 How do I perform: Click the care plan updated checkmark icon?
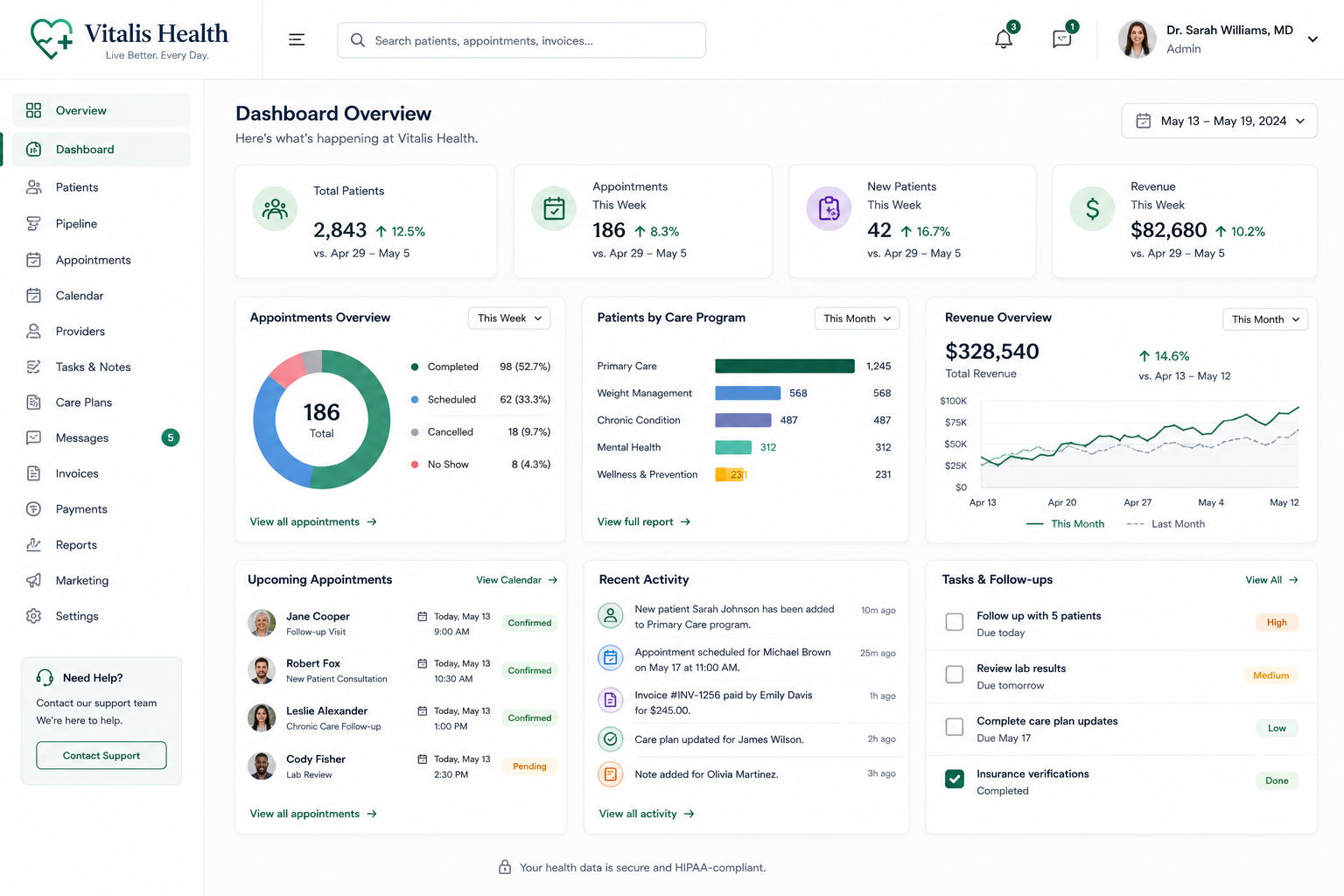611,739
